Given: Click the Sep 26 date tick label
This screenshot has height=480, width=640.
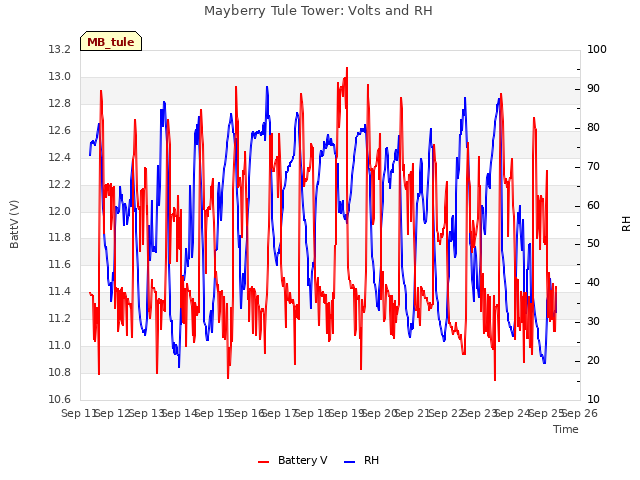Looking at the screenshot, I should pos(580,413).
